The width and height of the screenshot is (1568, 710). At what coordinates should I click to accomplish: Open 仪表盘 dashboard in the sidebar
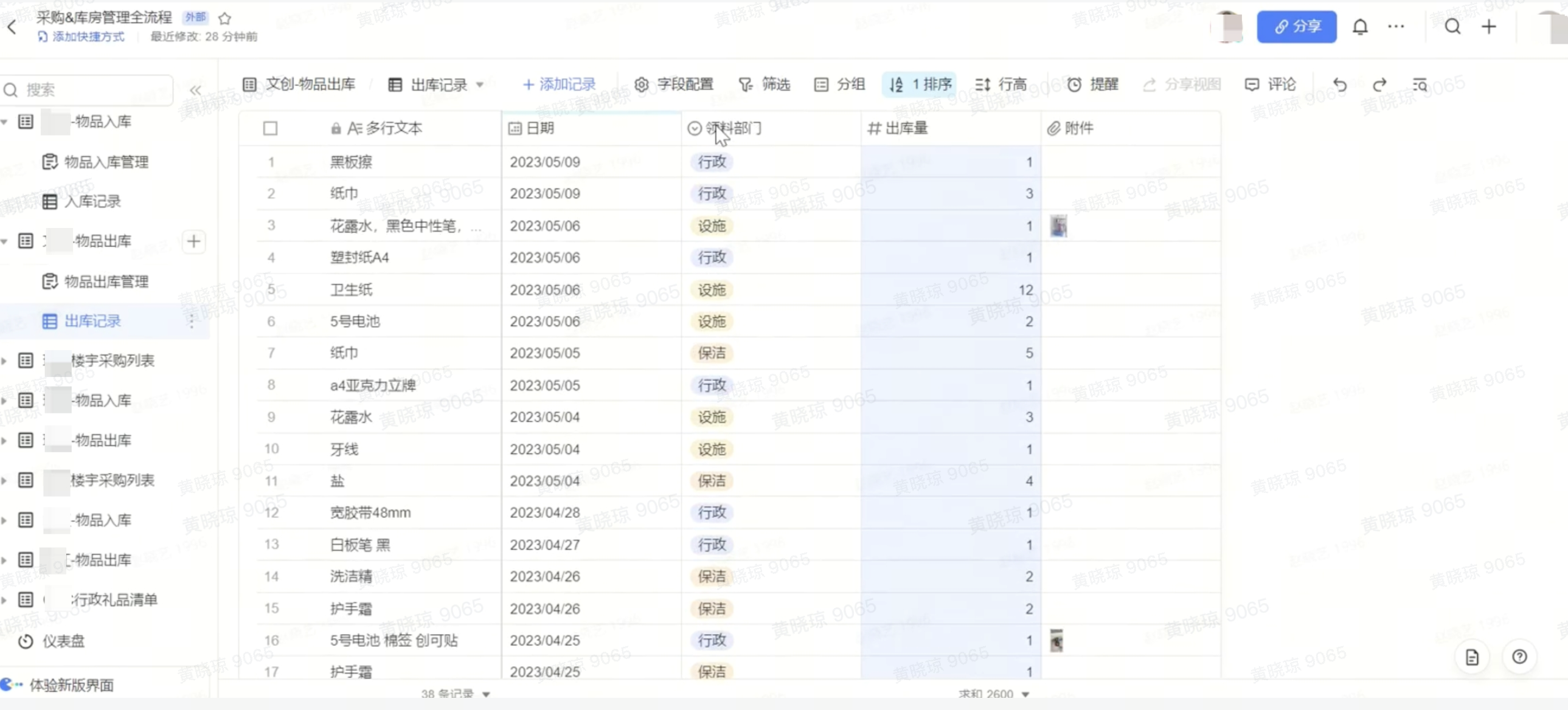click(63, 641)
